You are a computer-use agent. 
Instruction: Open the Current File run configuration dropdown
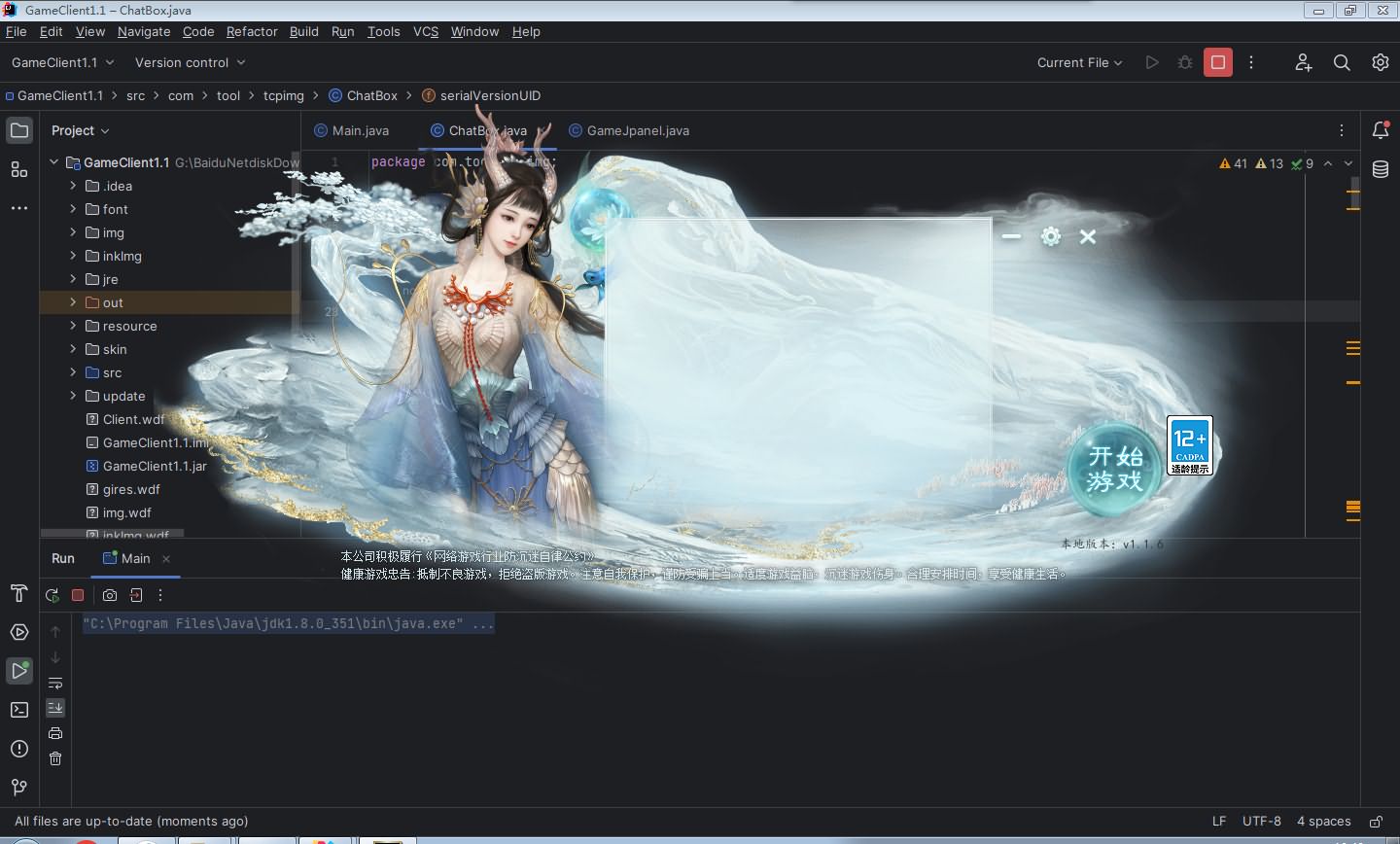tap(1079, 62)
